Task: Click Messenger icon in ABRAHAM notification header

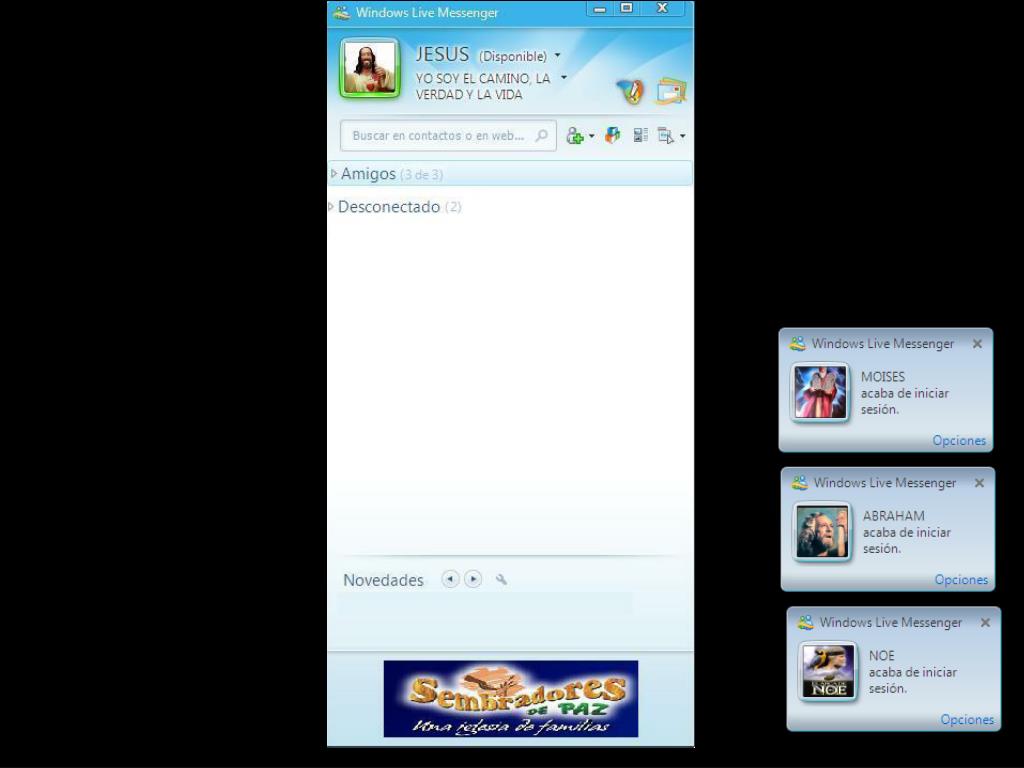Action: [x=799, y=483]
